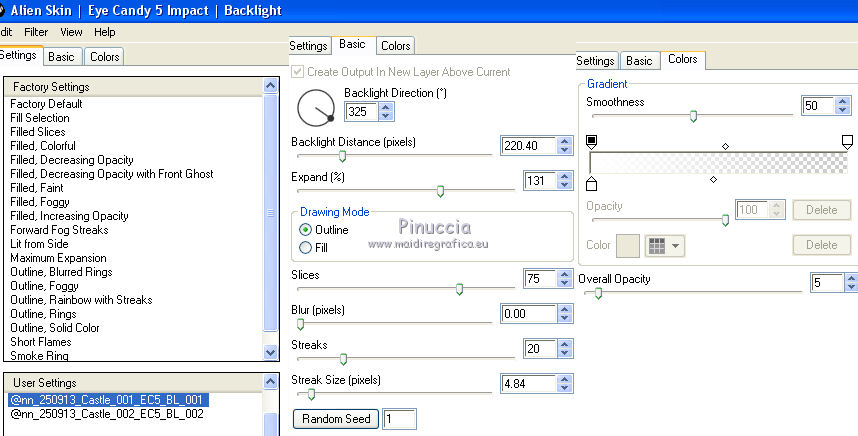This screenshot has width=858, height=436.
Task: Open the Colors tab in left panel
Action: tap(105, 56)
